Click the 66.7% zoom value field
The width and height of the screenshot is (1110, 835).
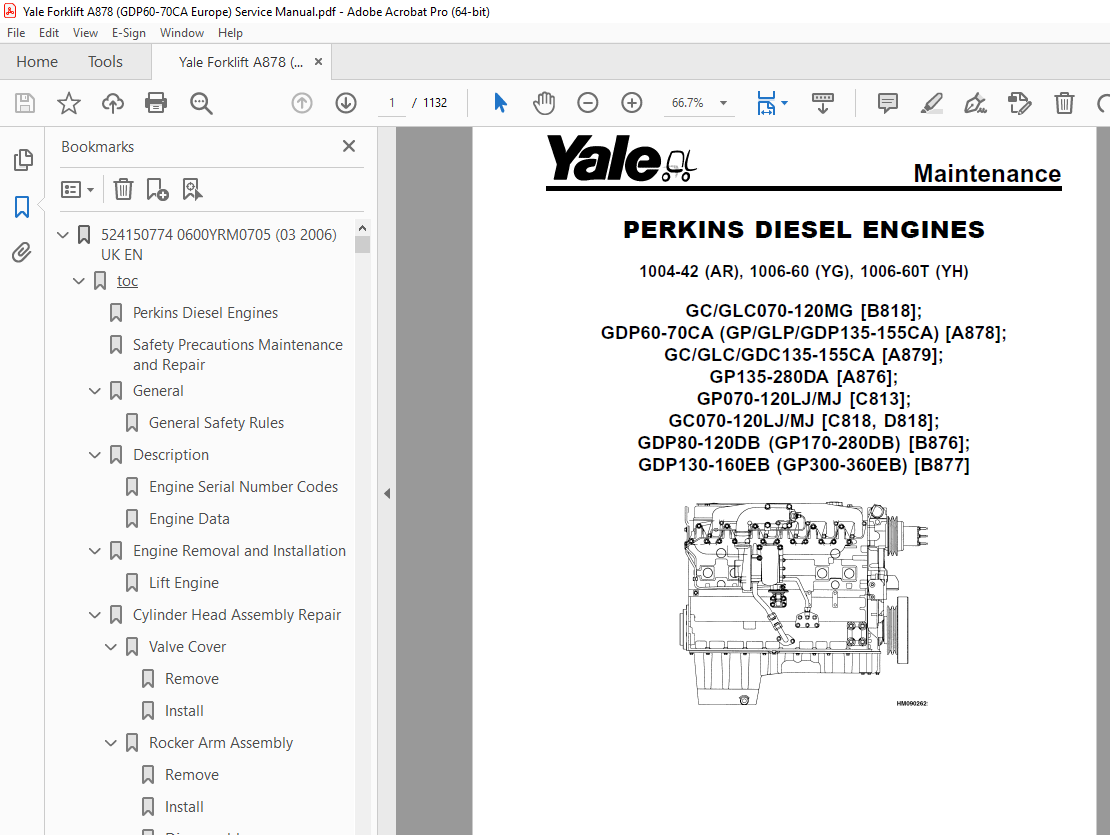tap(687, 103)
